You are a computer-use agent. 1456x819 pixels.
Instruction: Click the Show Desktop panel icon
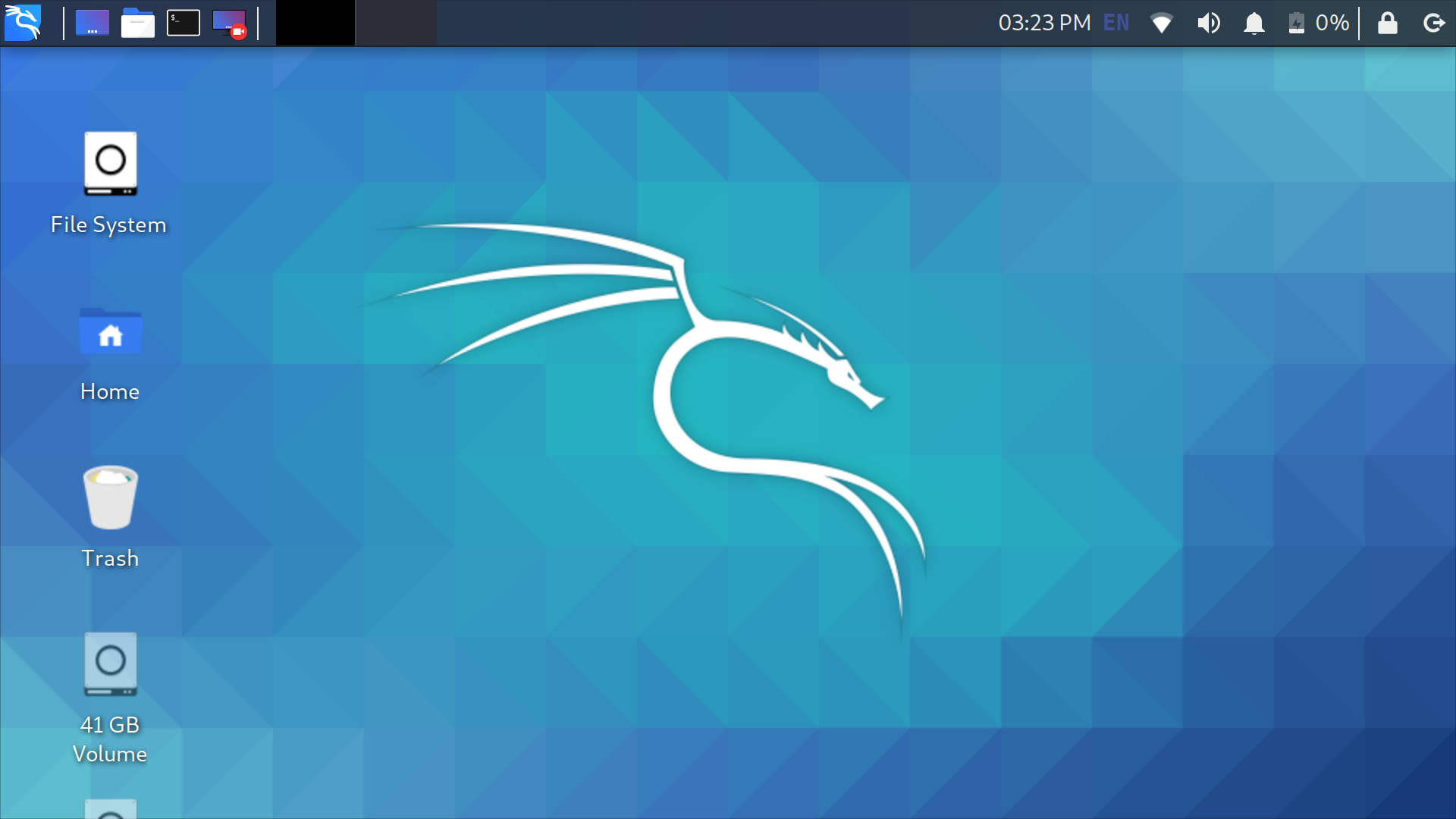point(93,23)
